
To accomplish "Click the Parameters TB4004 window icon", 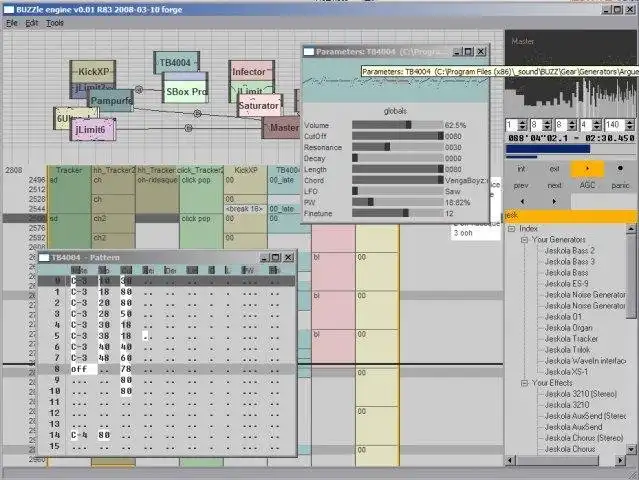I will coord(309,51).
